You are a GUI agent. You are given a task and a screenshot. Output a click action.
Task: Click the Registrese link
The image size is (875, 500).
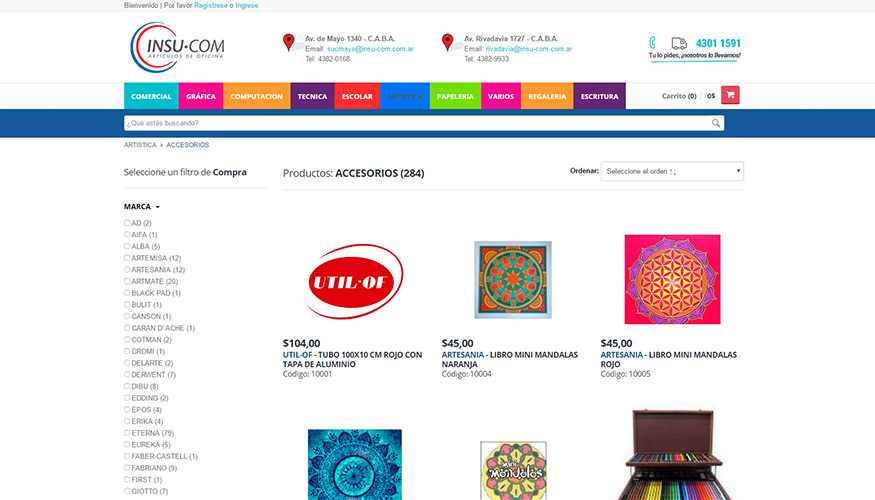click(x=210, y=6)
